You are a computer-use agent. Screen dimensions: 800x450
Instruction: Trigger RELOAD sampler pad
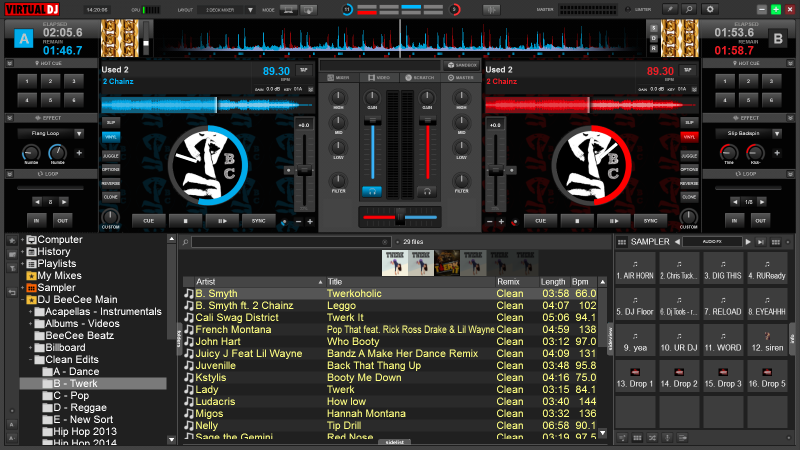point(722,305)
